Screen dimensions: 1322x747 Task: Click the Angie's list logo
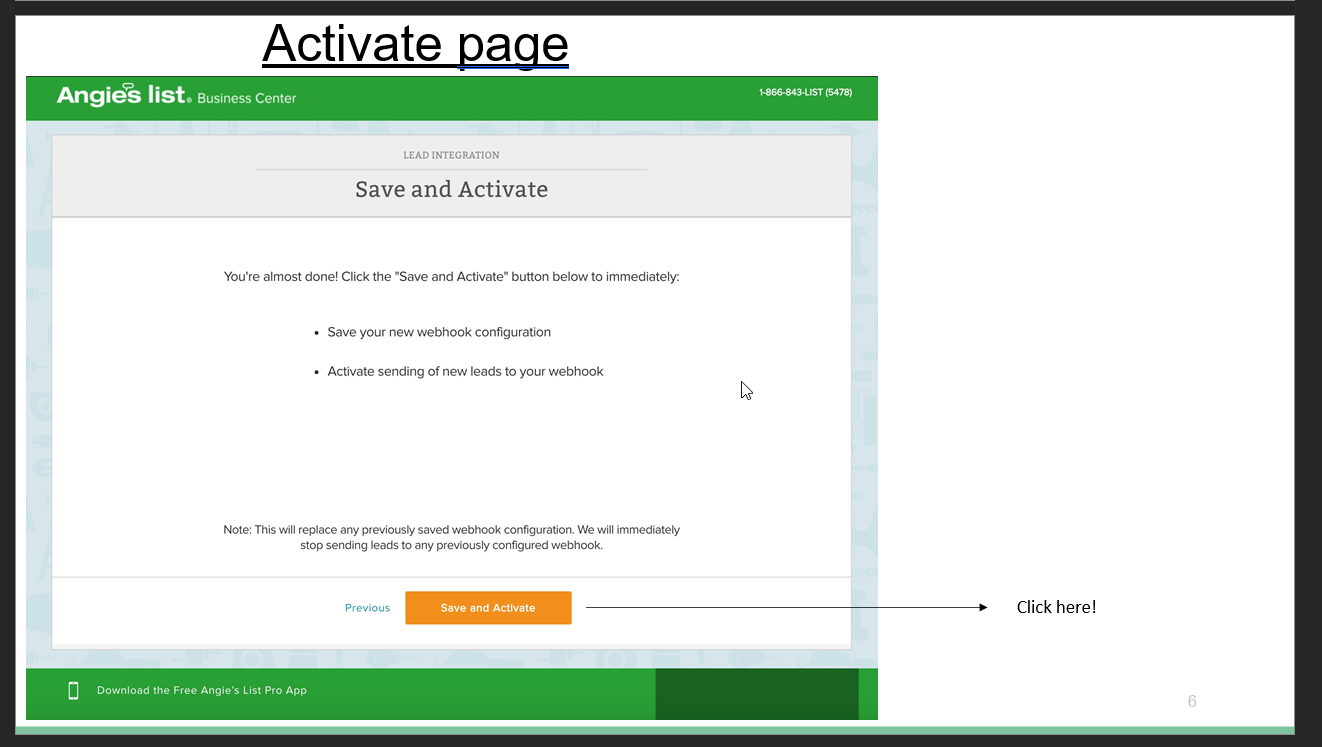(122, 96)
